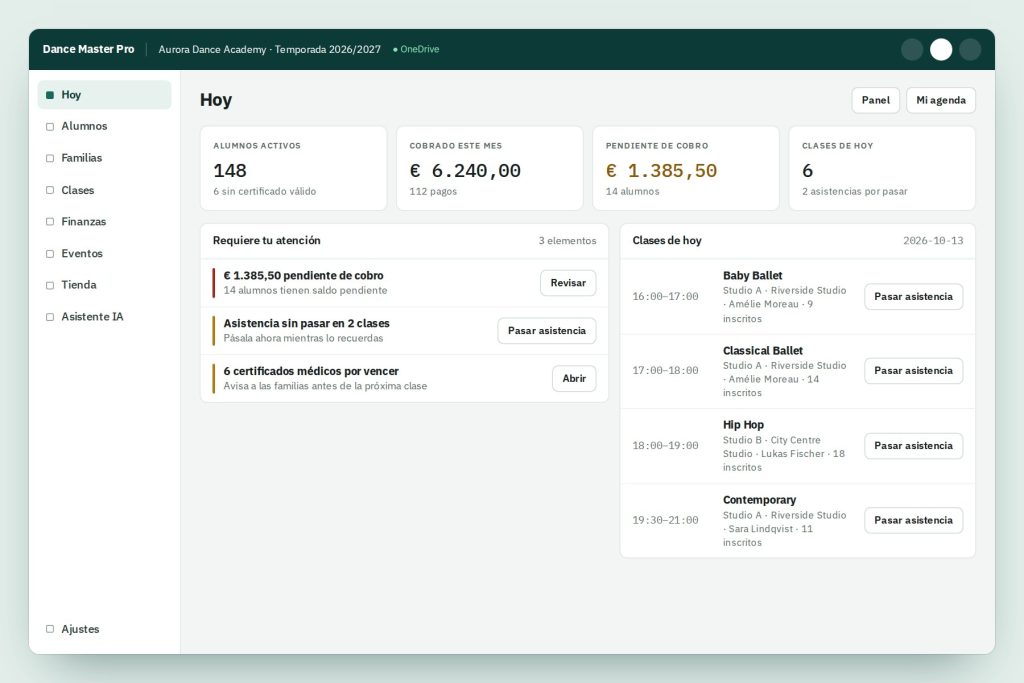Click the first dark circle in header
This screenshot has height=683, width=1024.
point(912,50)
